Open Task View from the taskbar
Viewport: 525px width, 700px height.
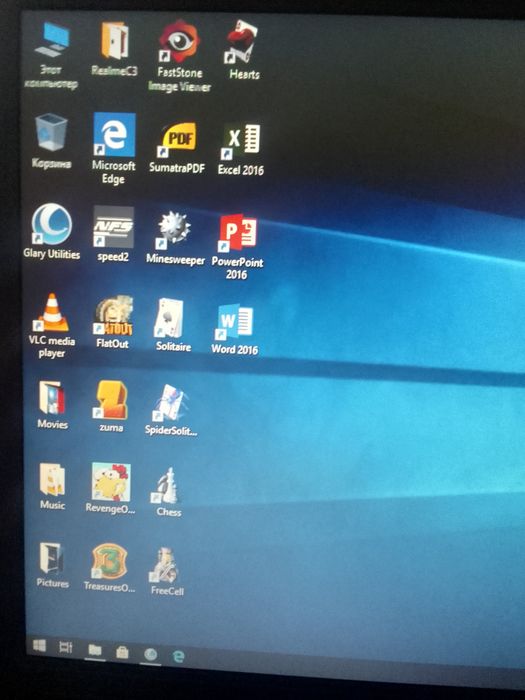(66, 647)
